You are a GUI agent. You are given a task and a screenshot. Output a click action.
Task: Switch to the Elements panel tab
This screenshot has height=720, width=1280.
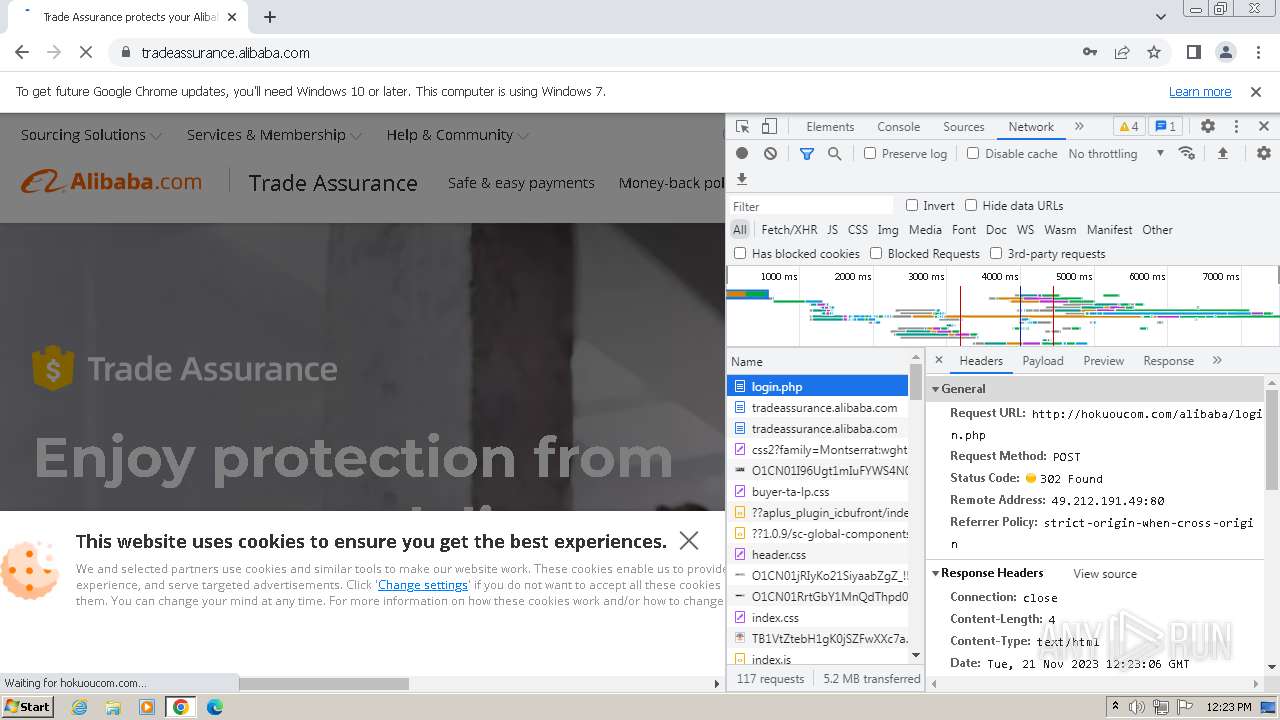click(830, 127)
